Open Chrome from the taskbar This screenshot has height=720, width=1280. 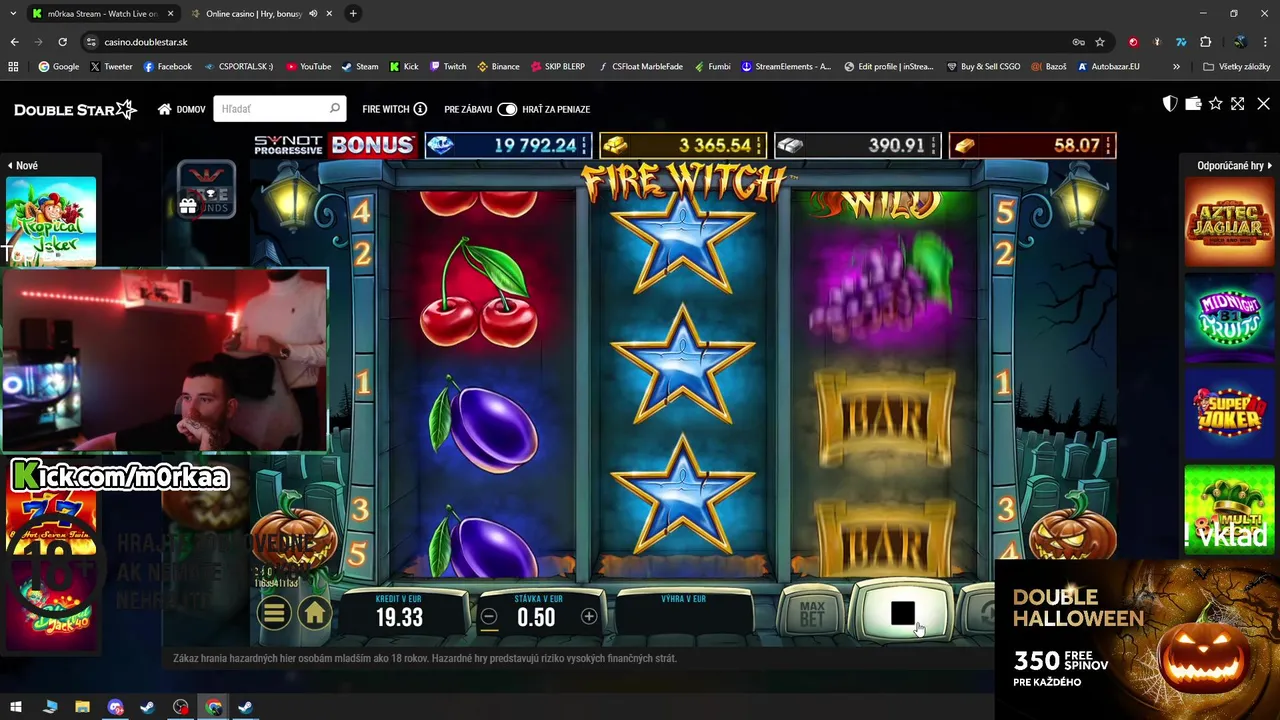(213, 707)
